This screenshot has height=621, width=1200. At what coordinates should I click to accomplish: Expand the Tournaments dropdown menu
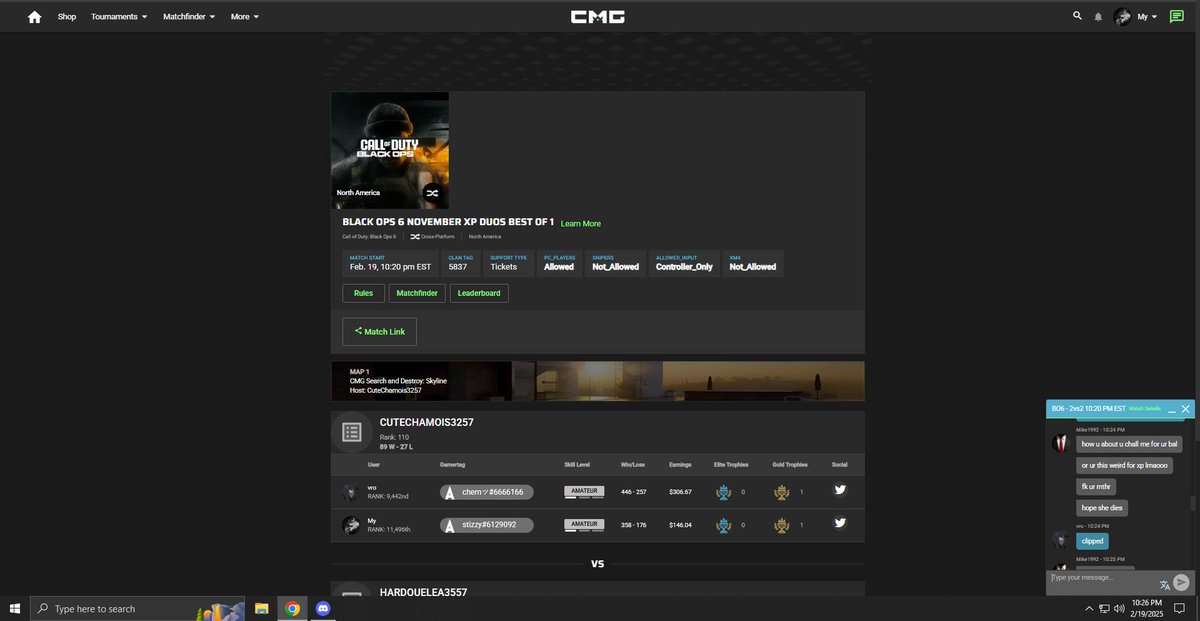[x=119, y=17]
